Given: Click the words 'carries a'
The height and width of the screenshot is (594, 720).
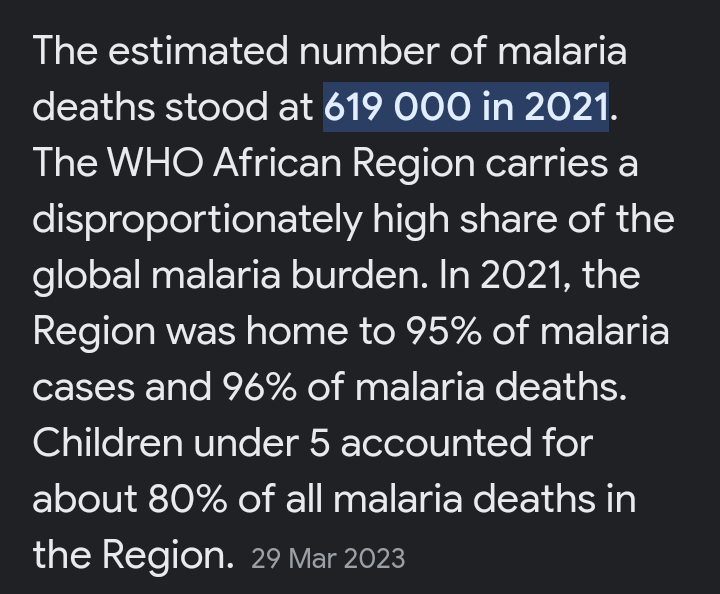Looking at the screenshot, I should point(562,163).
